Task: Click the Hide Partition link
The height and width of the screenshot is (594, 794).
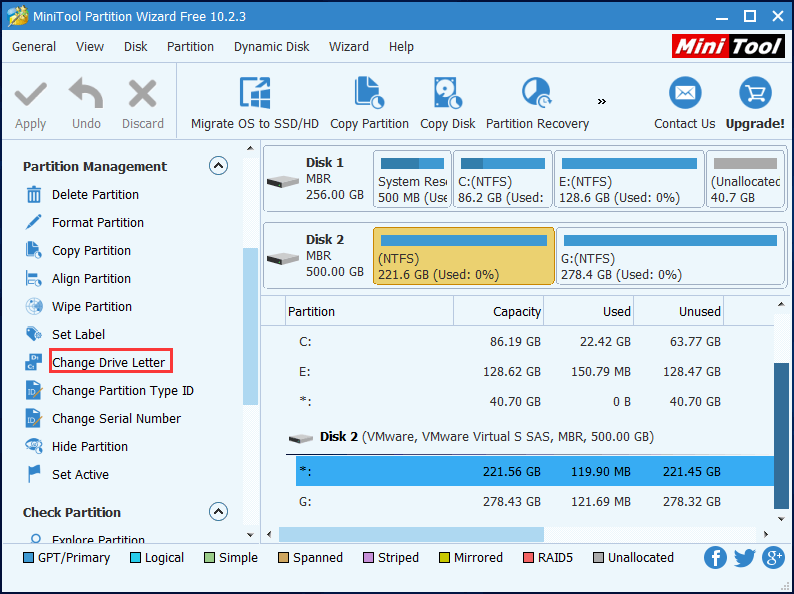Action: (x=90, y=446)
